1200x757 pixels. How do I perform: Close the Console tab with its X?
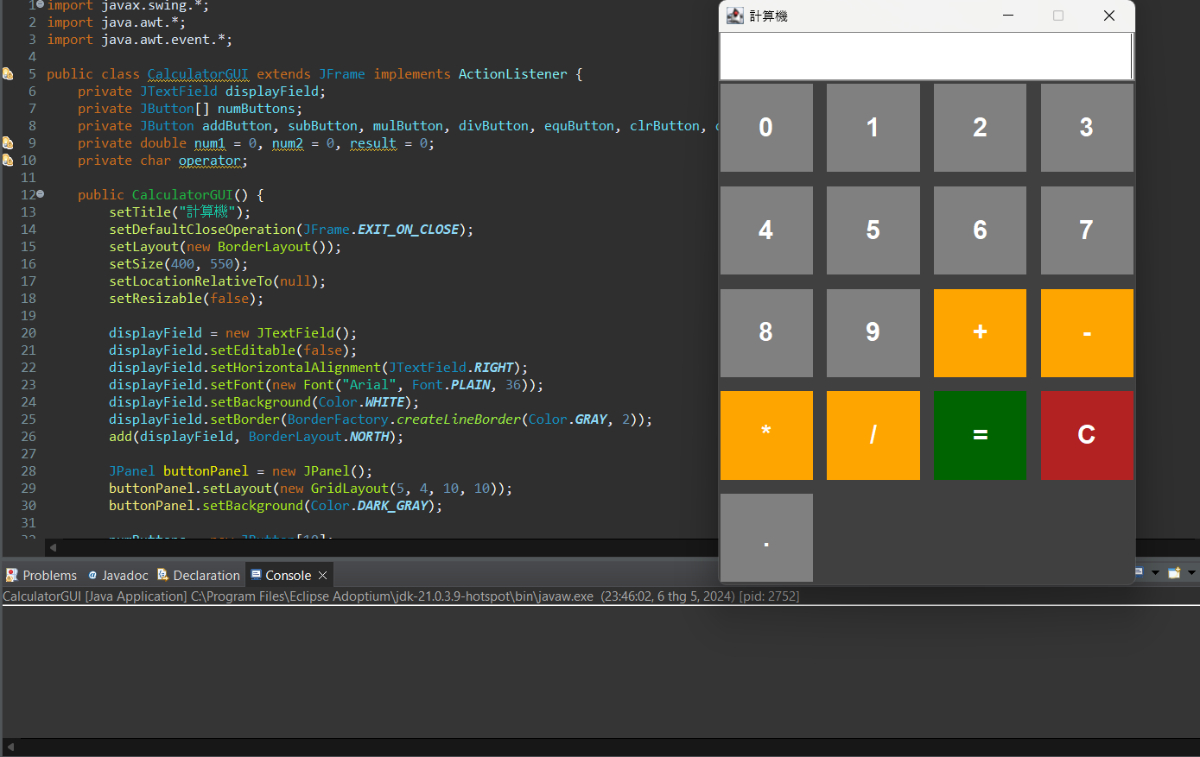click(x=323, y=575)
